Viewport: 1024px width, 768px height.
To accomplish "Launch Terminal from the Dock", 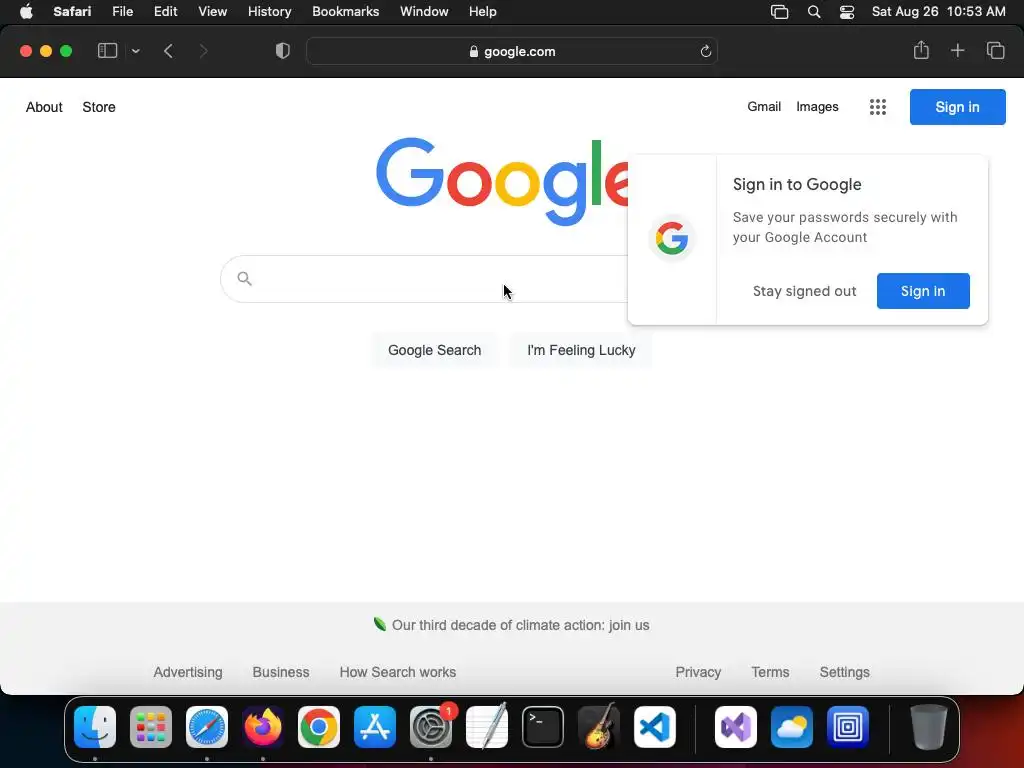I will click(x=543, y=727).
